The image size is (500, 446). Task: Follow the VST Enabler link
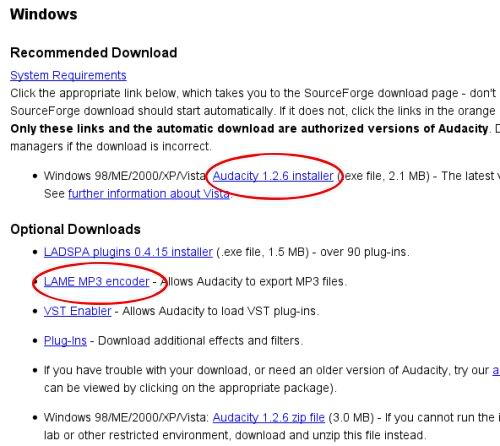(77, 311)
